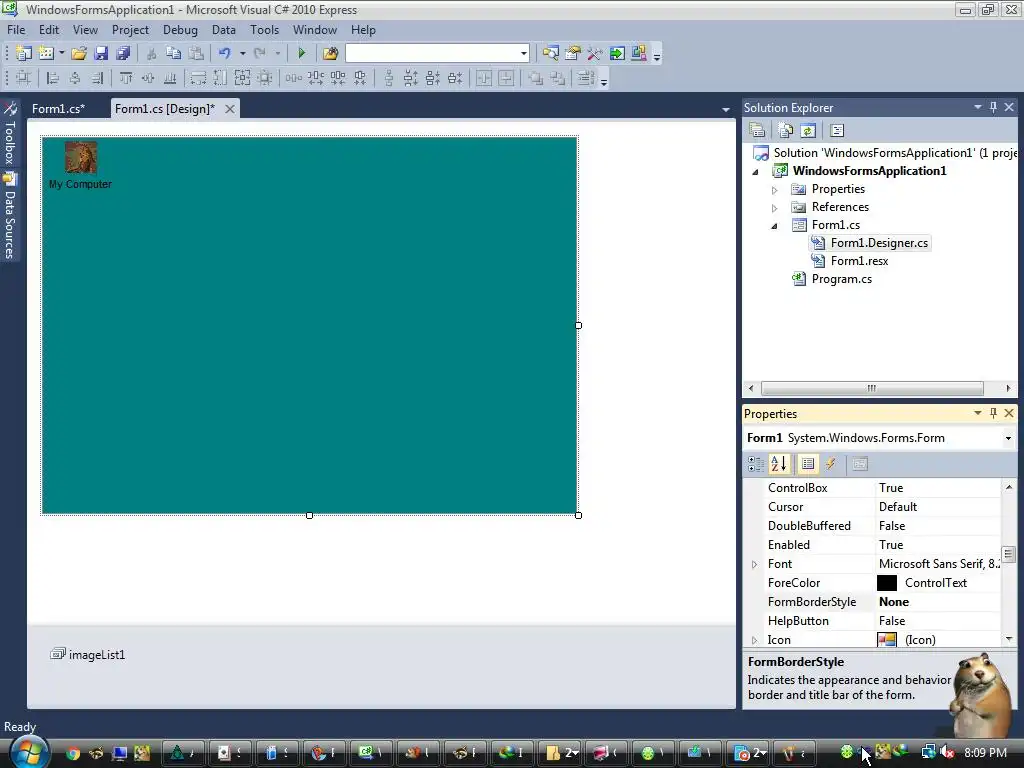Viewport: 1024px width, 768px height.
Task: Click the Align Tops layout icon
Action: click(125, 78)
